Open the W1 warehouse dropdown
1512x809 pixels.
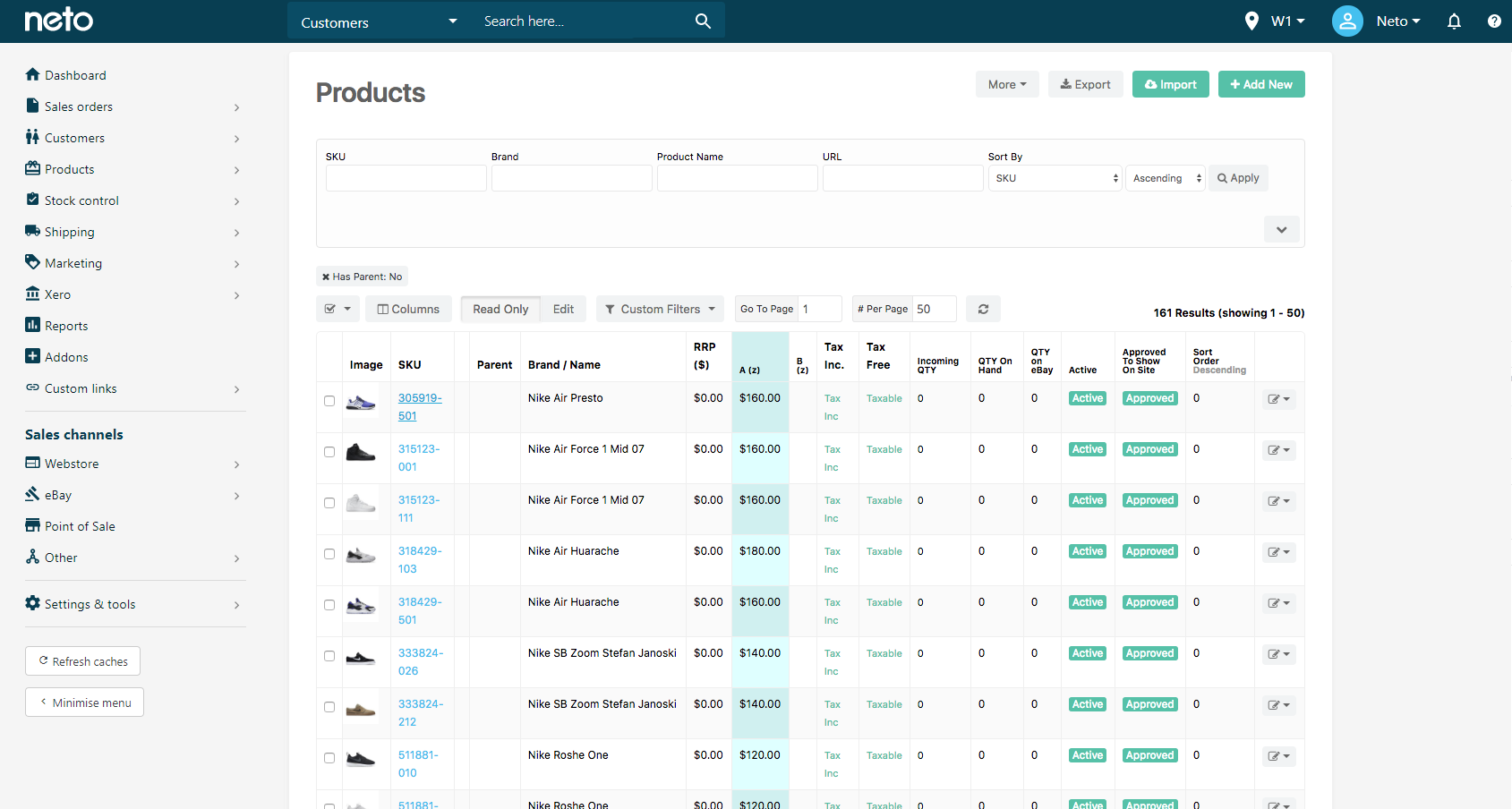[1287, 21]
